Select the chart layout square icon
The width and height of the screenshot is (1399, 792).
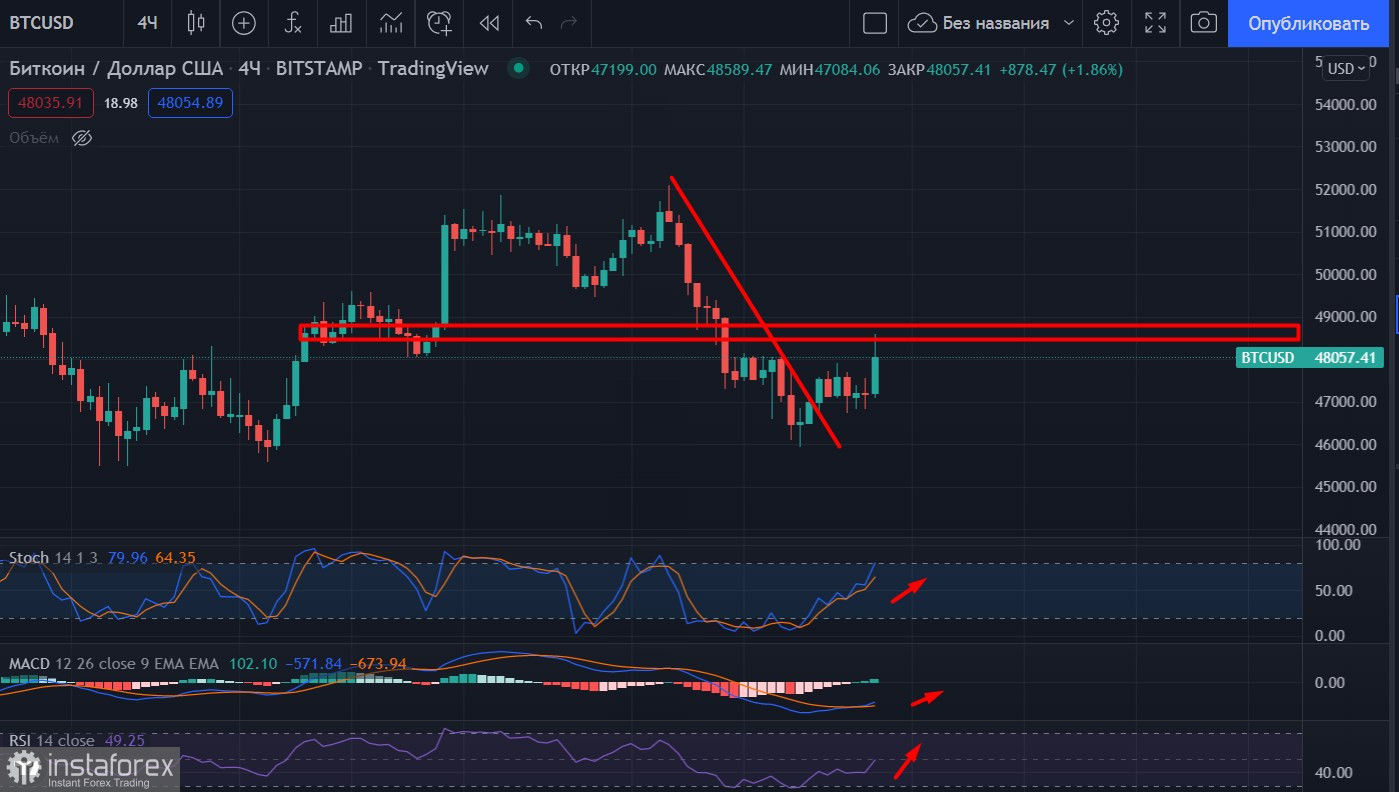pyautogui.click(x=874, y=22)
